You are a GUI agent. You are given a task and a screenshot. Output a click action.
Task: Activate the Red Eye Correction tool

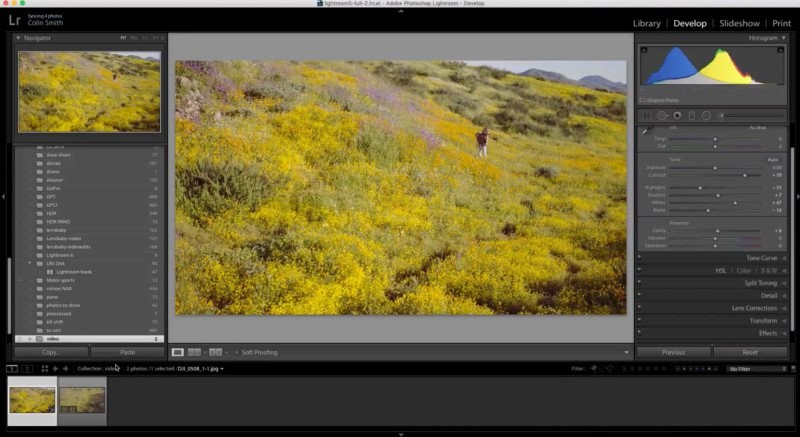pyautogui.click(x=676, y=116)
